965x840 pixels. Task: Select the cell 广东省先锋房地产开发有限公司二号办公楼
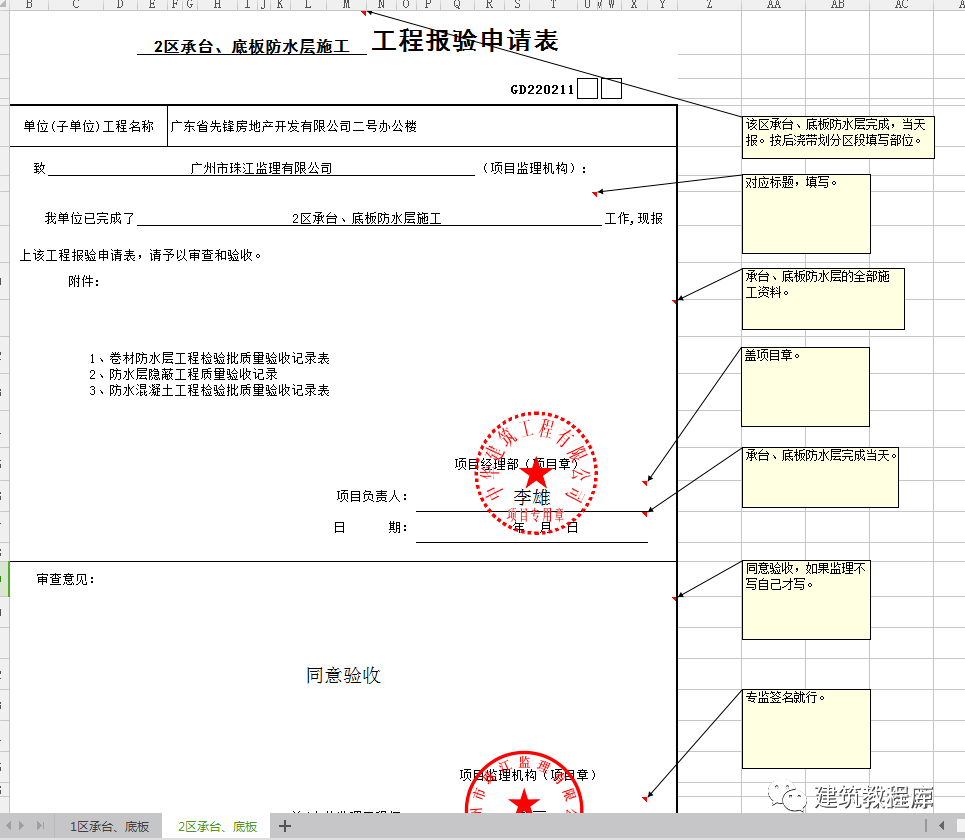tap(422, 126)
